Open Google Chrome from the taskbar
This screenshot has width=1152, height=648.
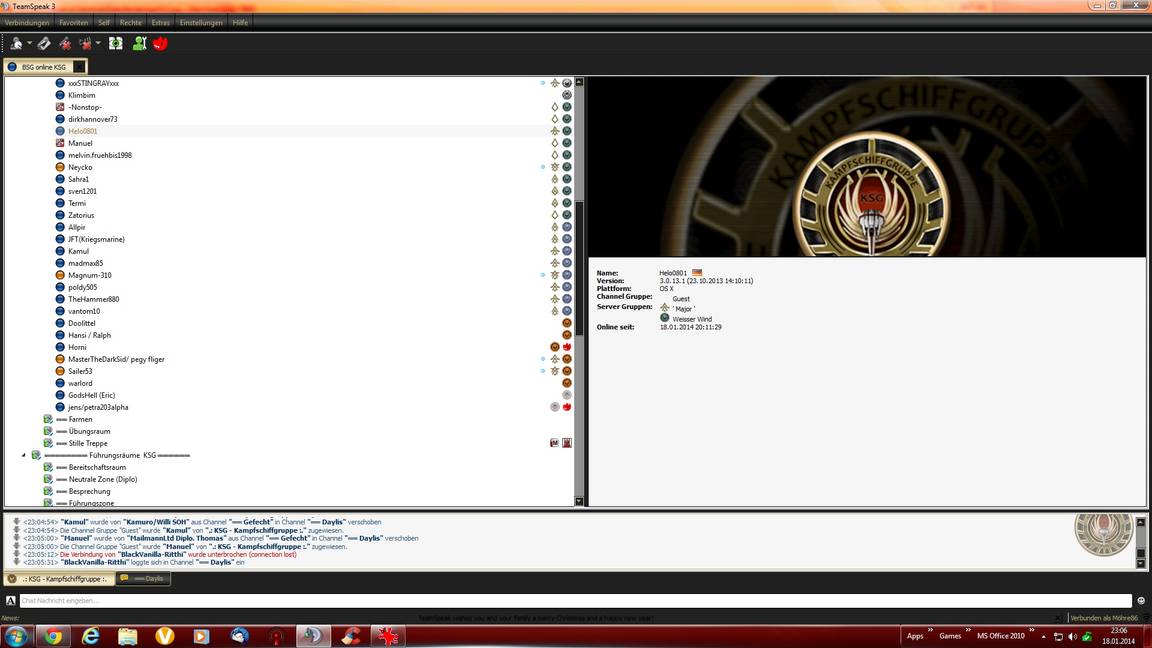click(53, 636)
